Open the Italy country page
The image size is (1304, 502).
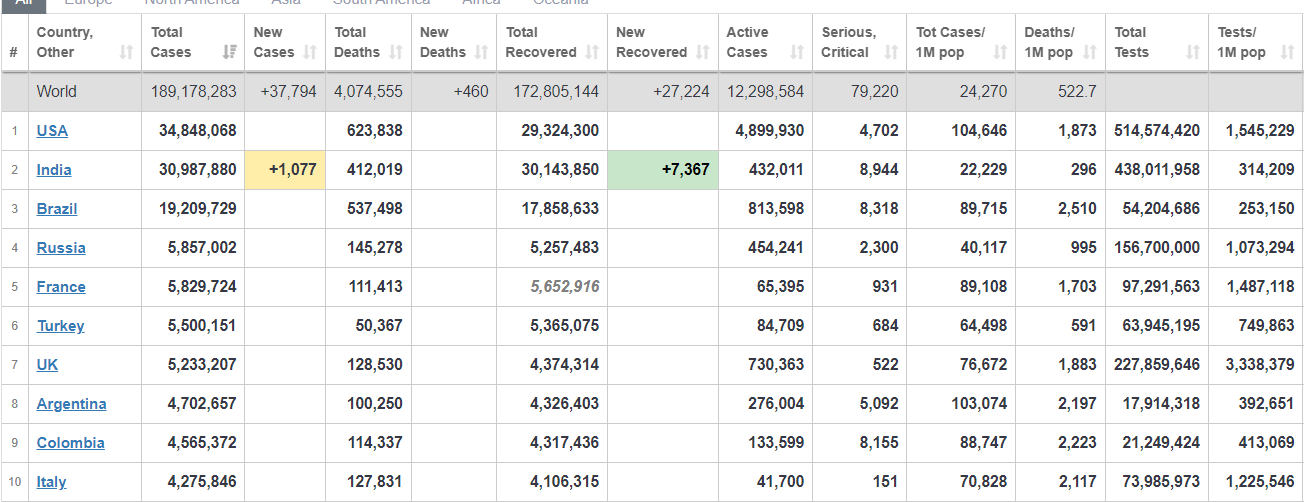tap(52, 481)
